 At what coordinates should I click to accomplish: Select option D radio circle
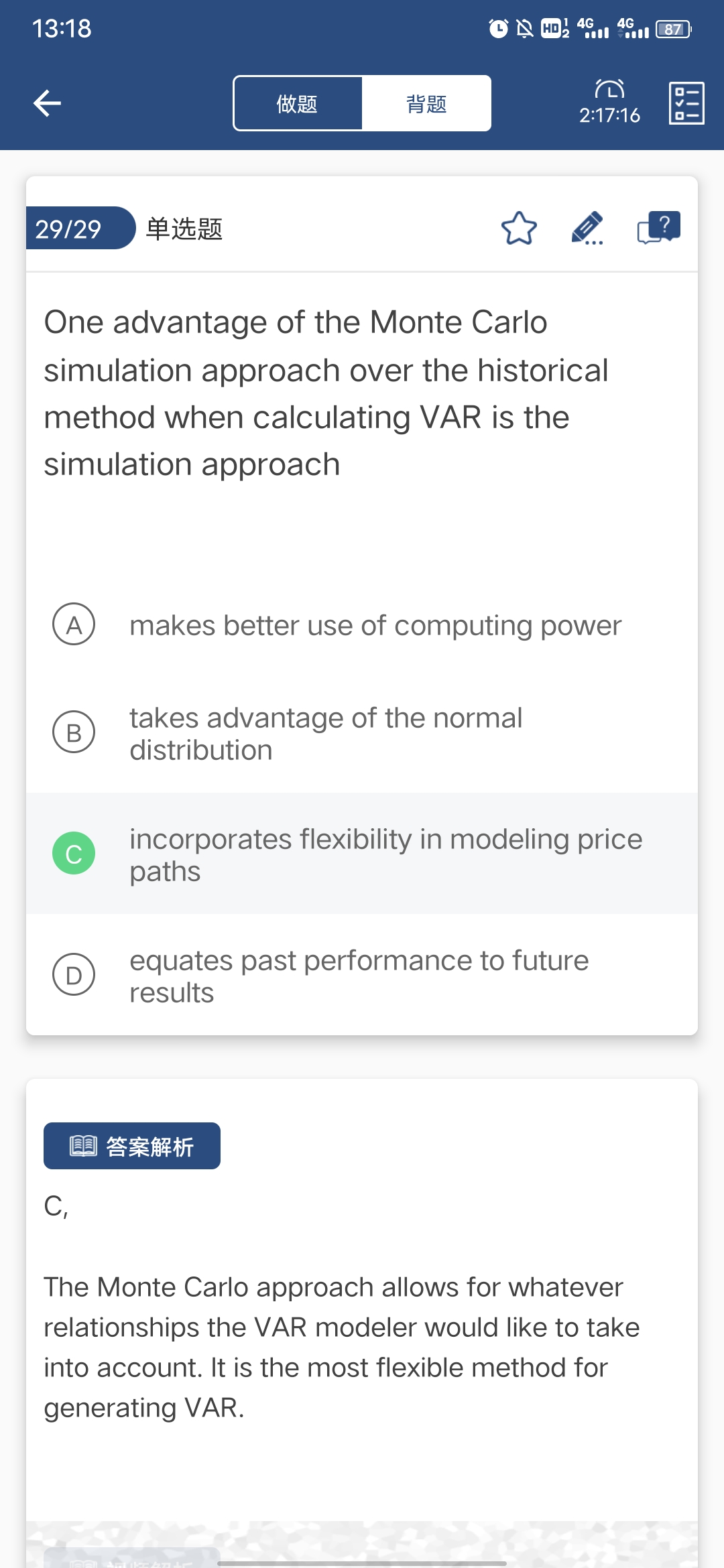(x=74, y=975)
